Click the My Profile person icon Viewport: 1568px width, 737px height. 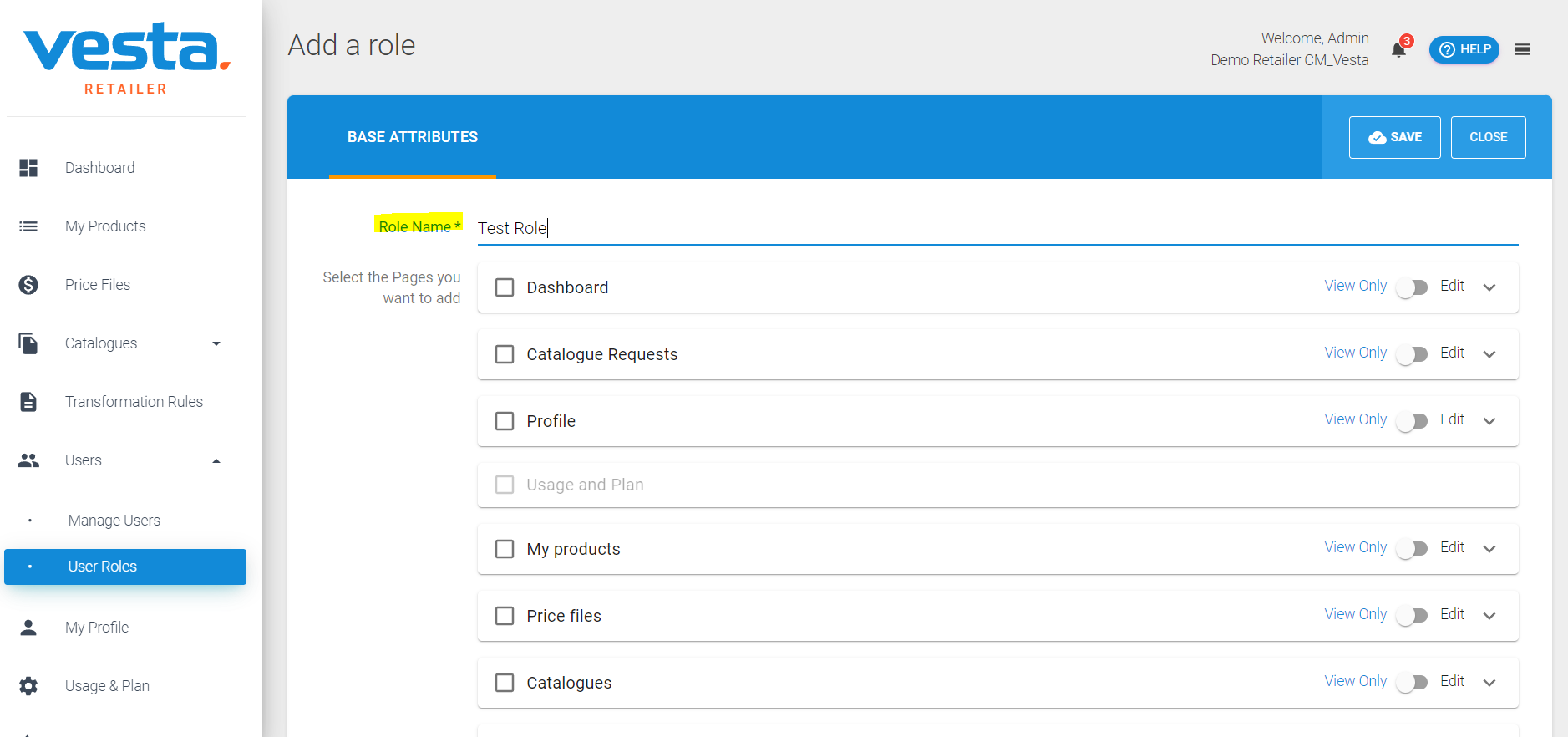pyautogui.click(x=28, y=628)
